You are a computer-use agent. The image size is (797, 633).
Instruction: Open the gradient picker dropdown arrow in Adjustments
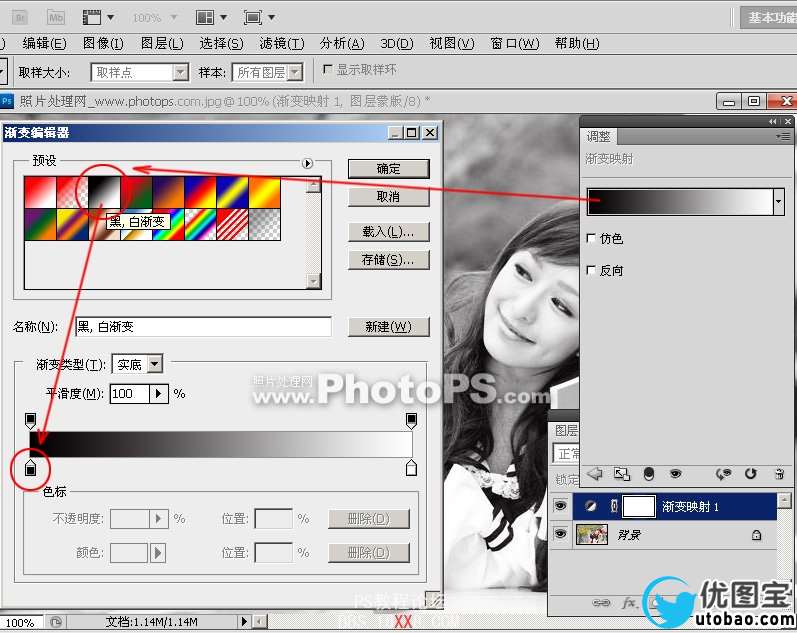tap(779, 201)
